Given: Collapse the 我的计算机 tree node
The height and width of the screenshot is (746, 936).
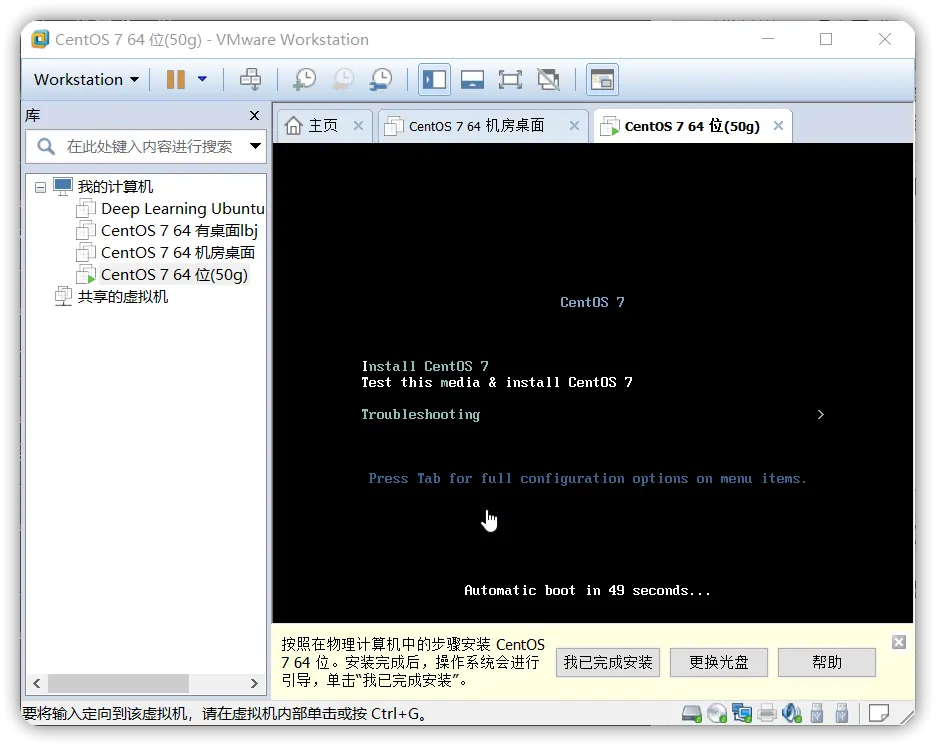Looking at the screenshot, I should click(40, 187).
